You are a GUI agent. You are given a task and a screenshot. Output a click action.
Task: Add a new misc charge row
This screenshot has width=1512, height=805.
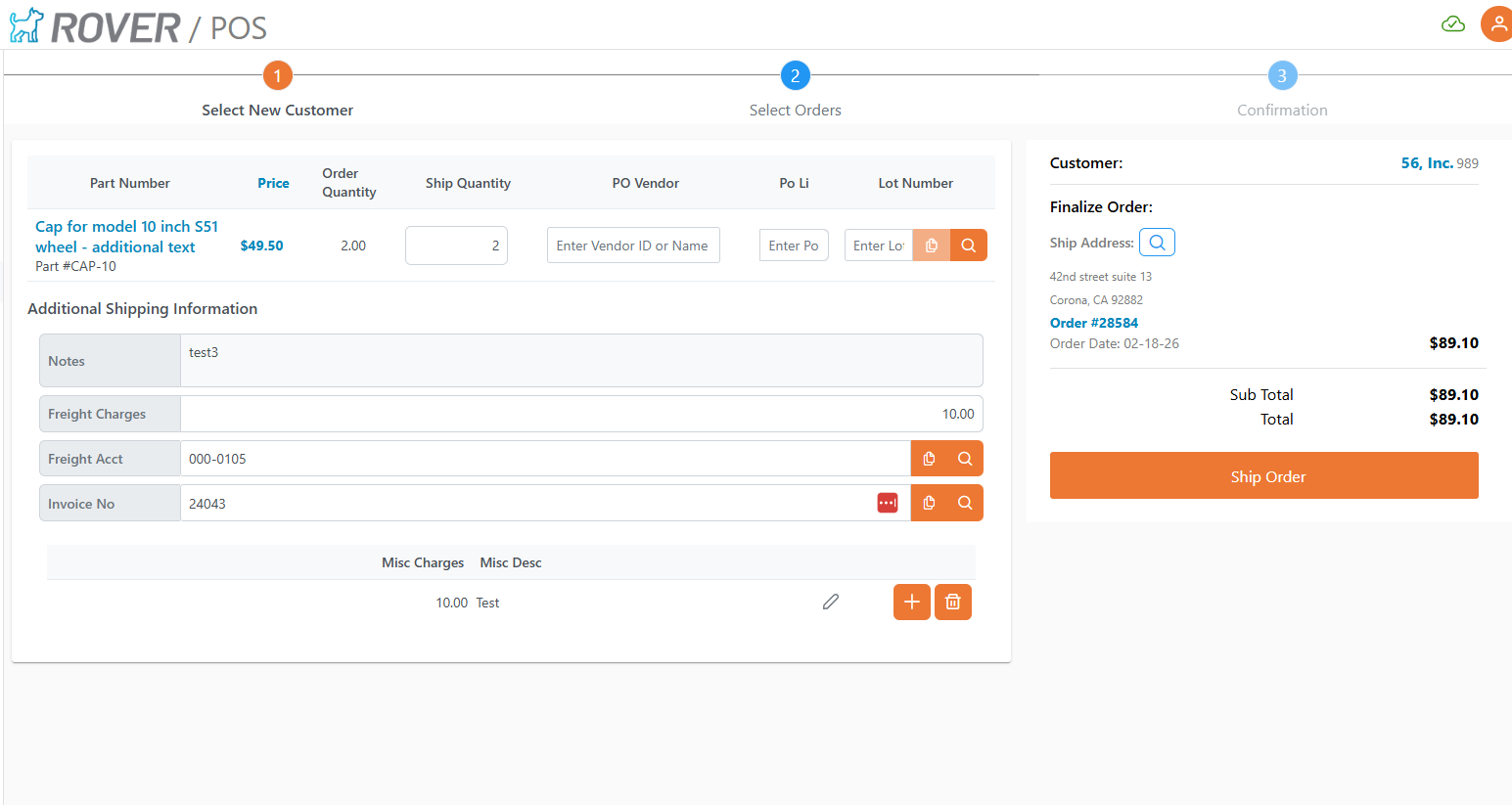tap(911, 603)
